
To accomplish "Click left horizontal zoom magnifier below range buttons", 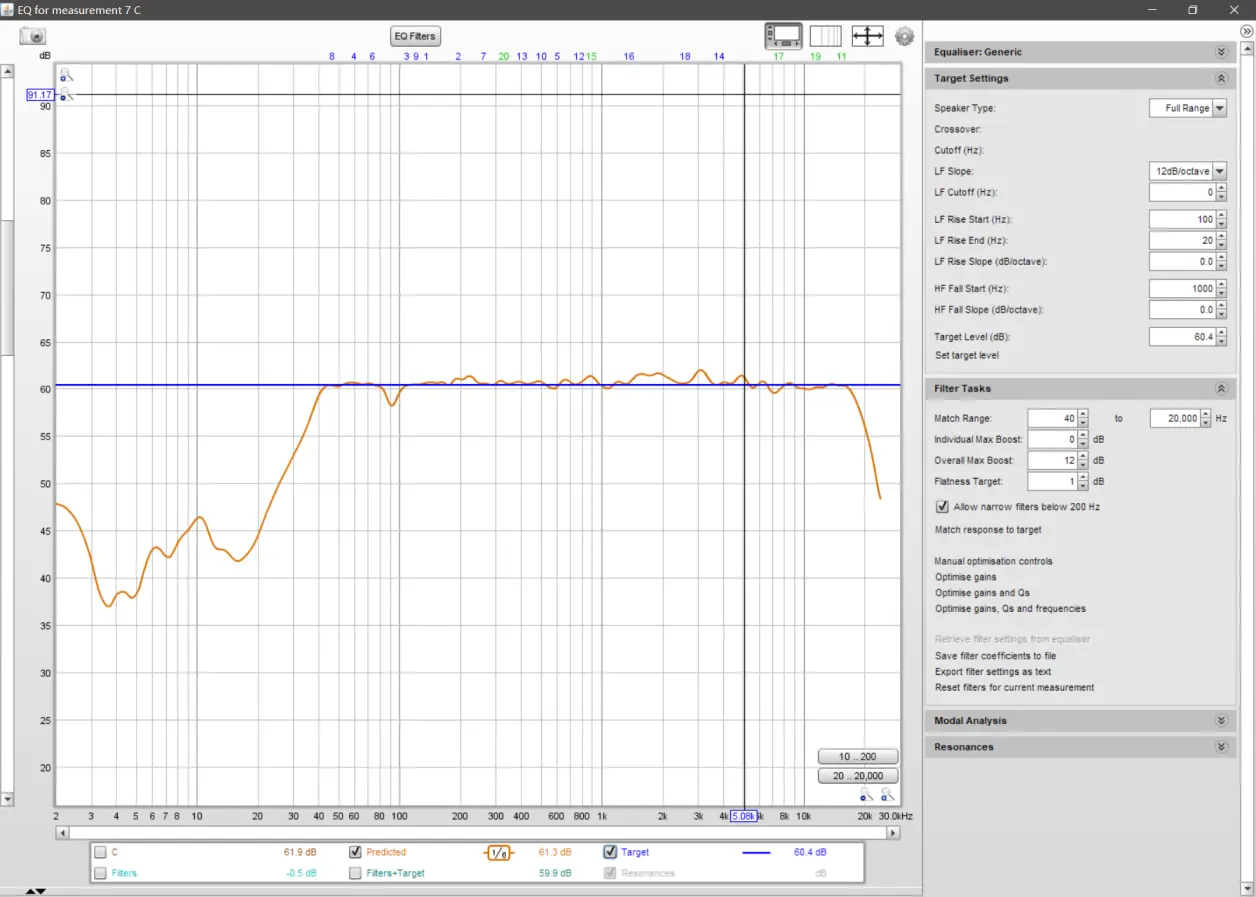I will pyautogui.click(x=866, y=795).
